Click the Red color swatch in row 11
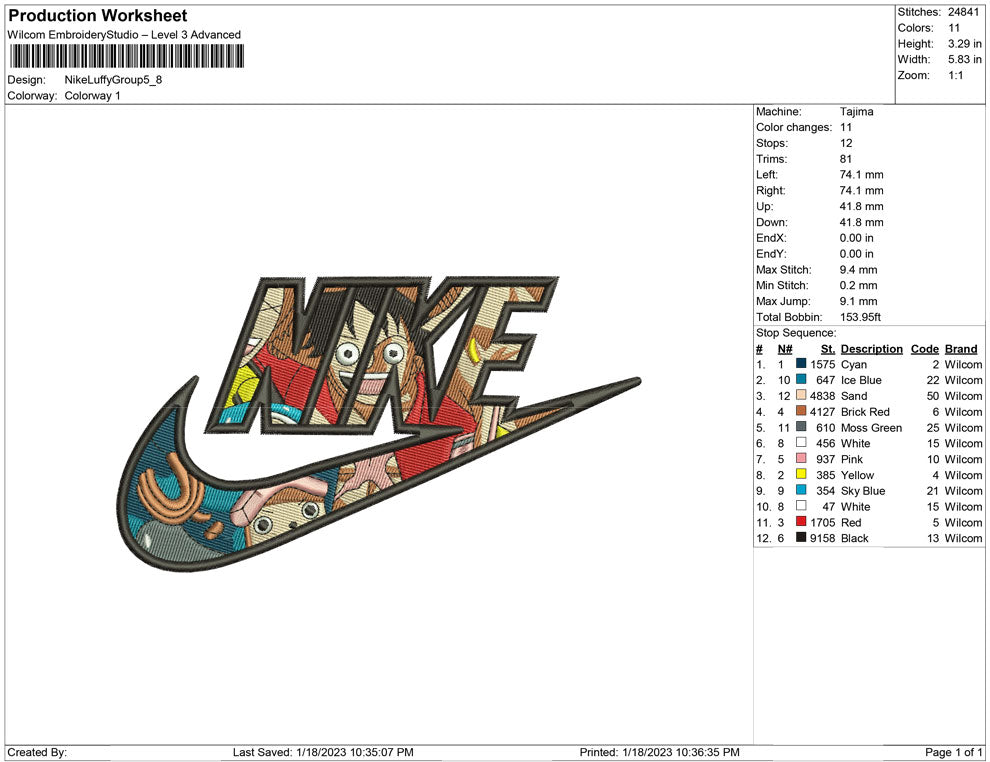This screenshot has height=762, width=990. (x=801, y=521)
